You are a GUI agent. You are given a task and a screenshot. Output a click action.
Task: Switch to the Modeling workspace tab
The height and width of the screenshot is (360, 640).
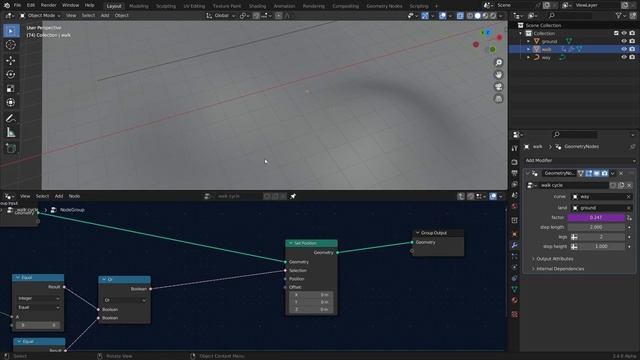[x=139, y=6]
